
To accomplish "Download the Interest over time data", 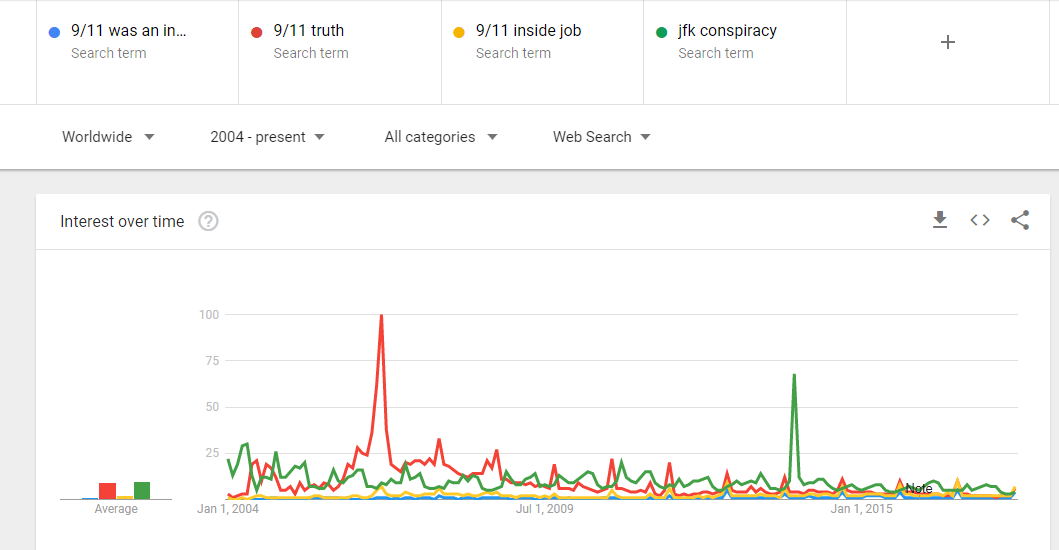I will point(940,221).
